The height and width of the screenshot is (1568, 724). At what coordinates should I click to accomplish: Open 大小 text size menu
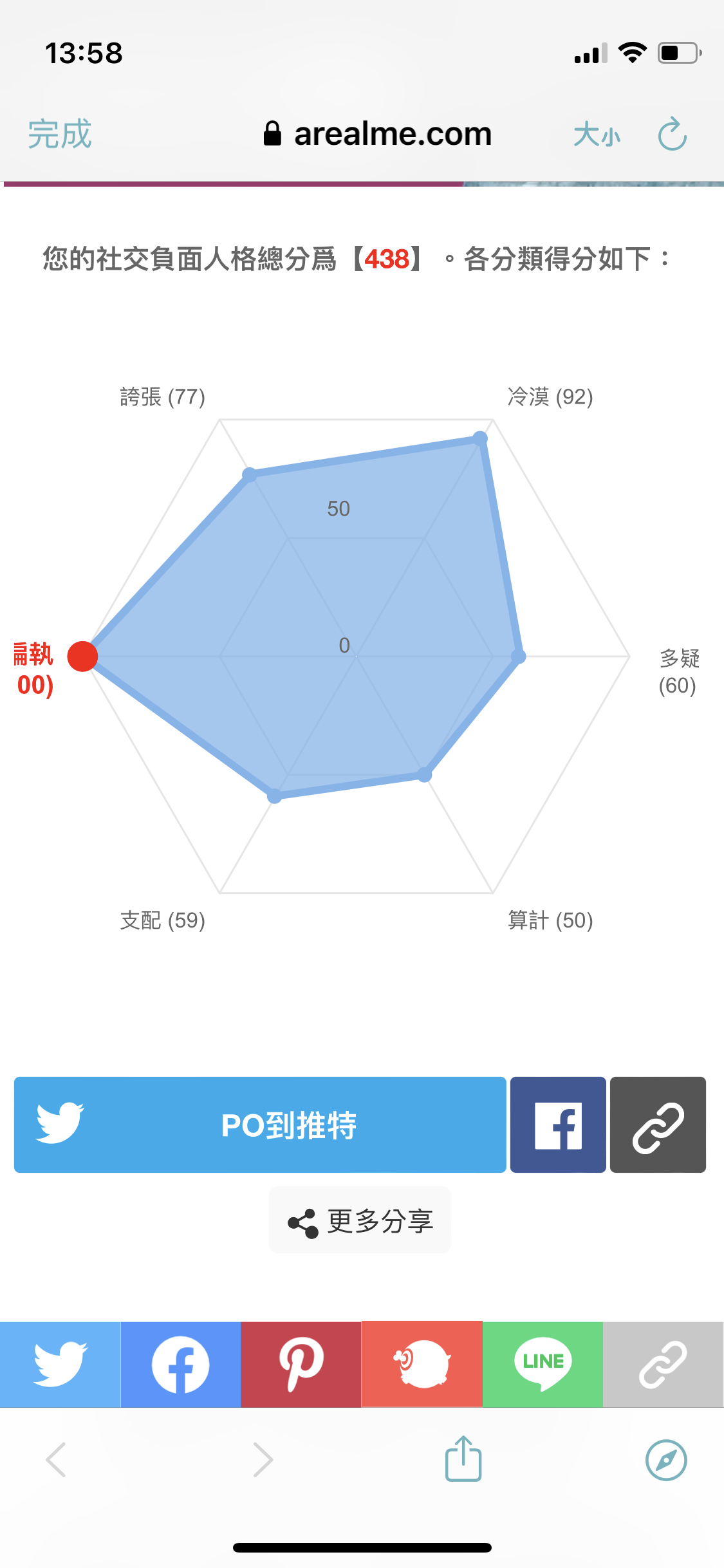click(597, 135)
